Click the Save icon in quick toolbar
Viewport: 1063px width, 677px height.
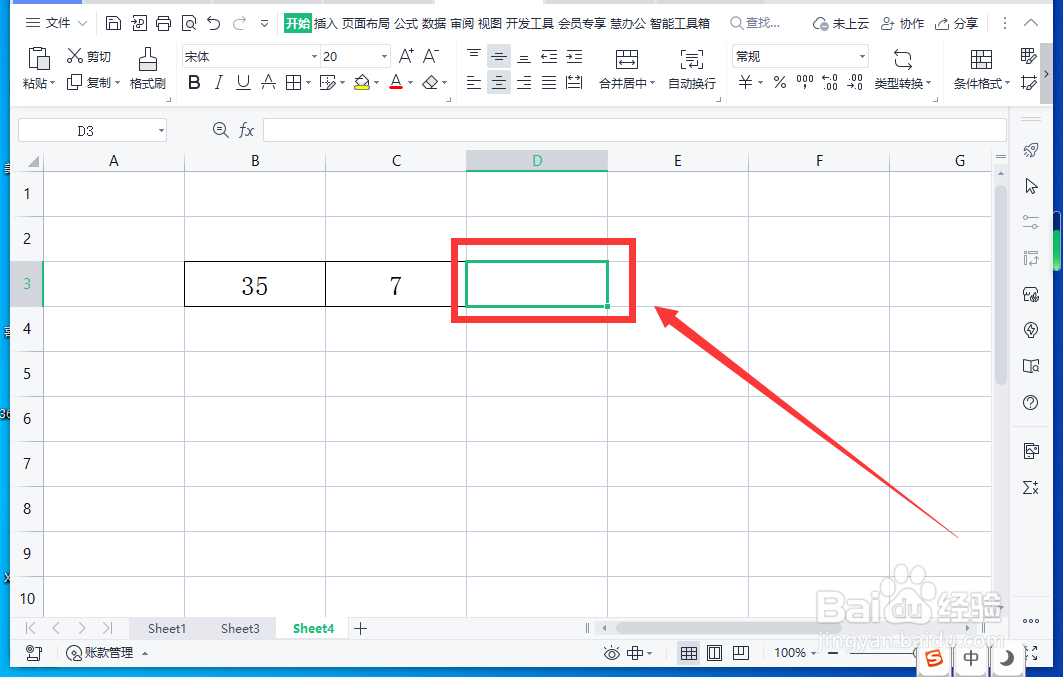[x=113, y=24]
